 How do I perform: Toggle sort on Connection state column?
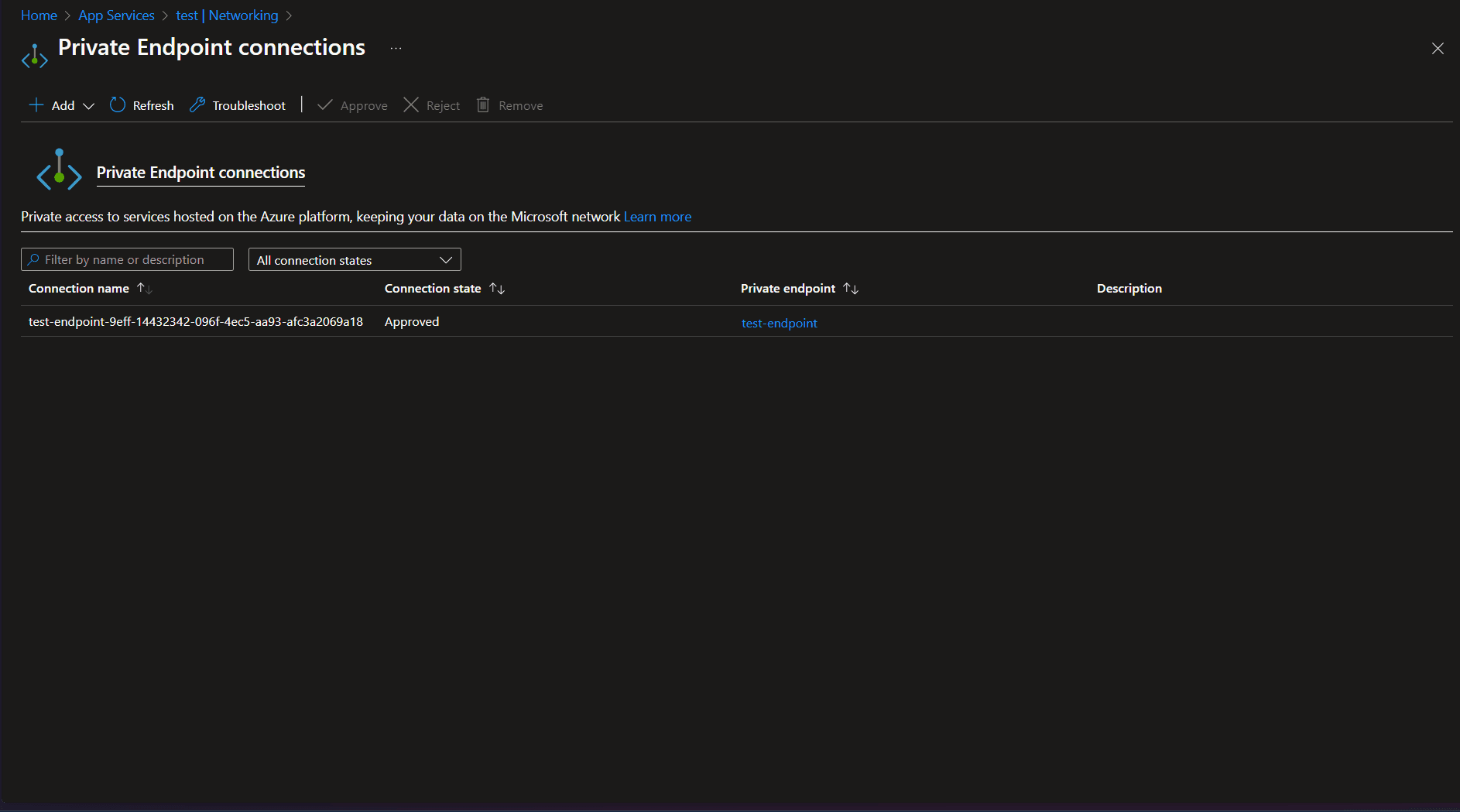click(x=496, y=288)
